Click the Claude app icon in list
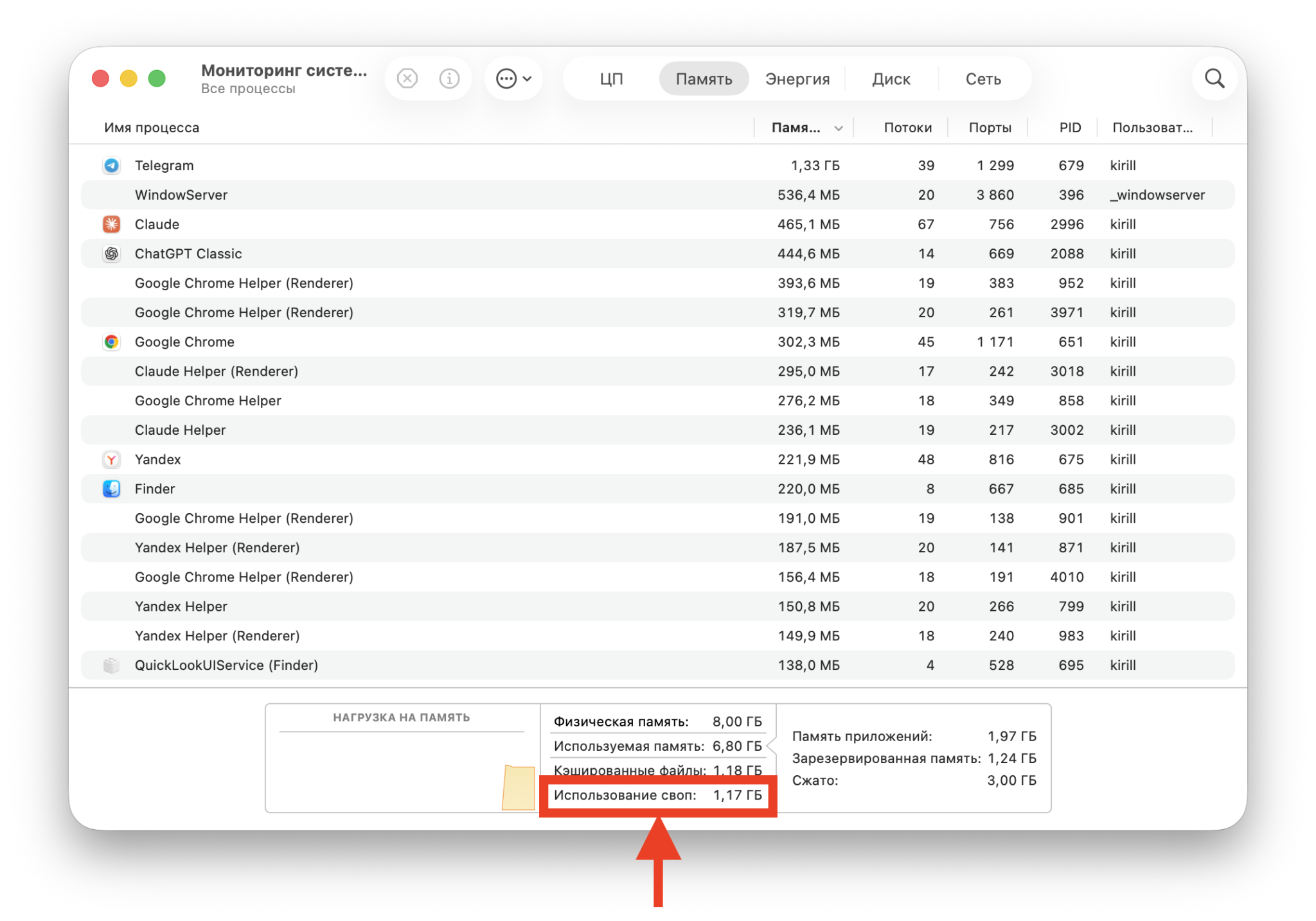Image resolution: width=1316 pixels, height=921 pixels. tap(111, 224)
